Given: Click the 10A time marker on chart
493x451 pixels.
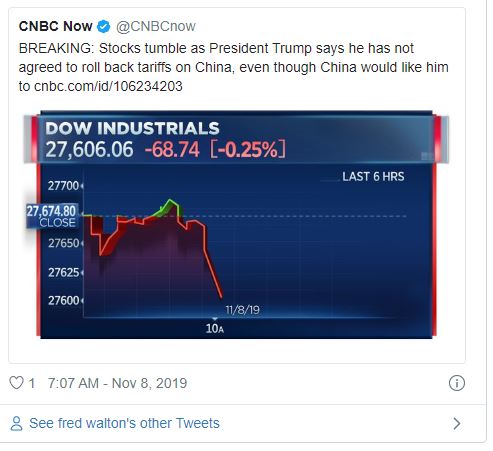Looking at the screenshot, I should [215, 329].
